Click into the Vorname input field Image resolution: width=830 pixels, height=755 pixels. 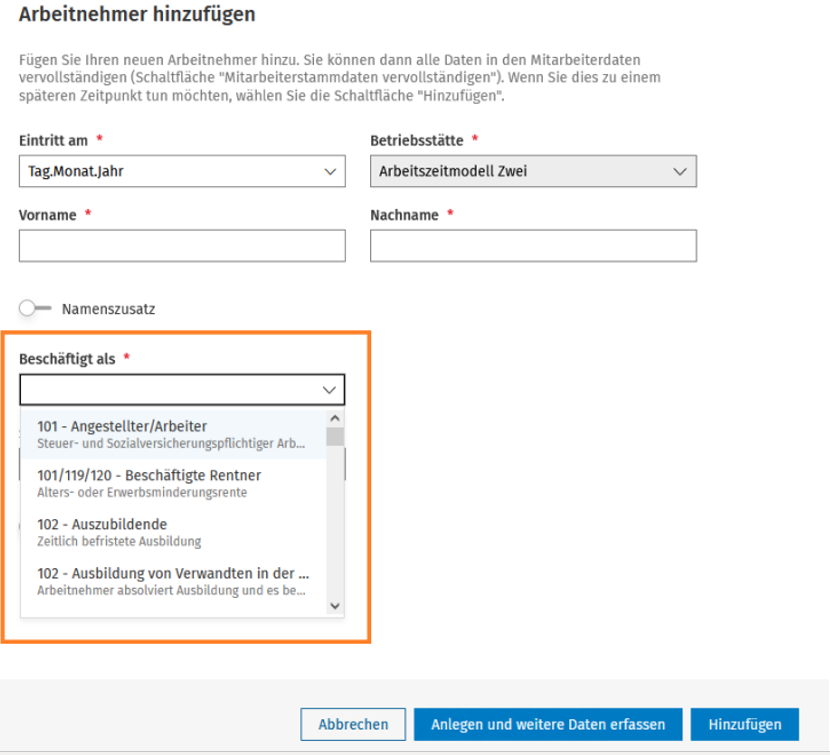pyautogui.click(x=182, y=246)
